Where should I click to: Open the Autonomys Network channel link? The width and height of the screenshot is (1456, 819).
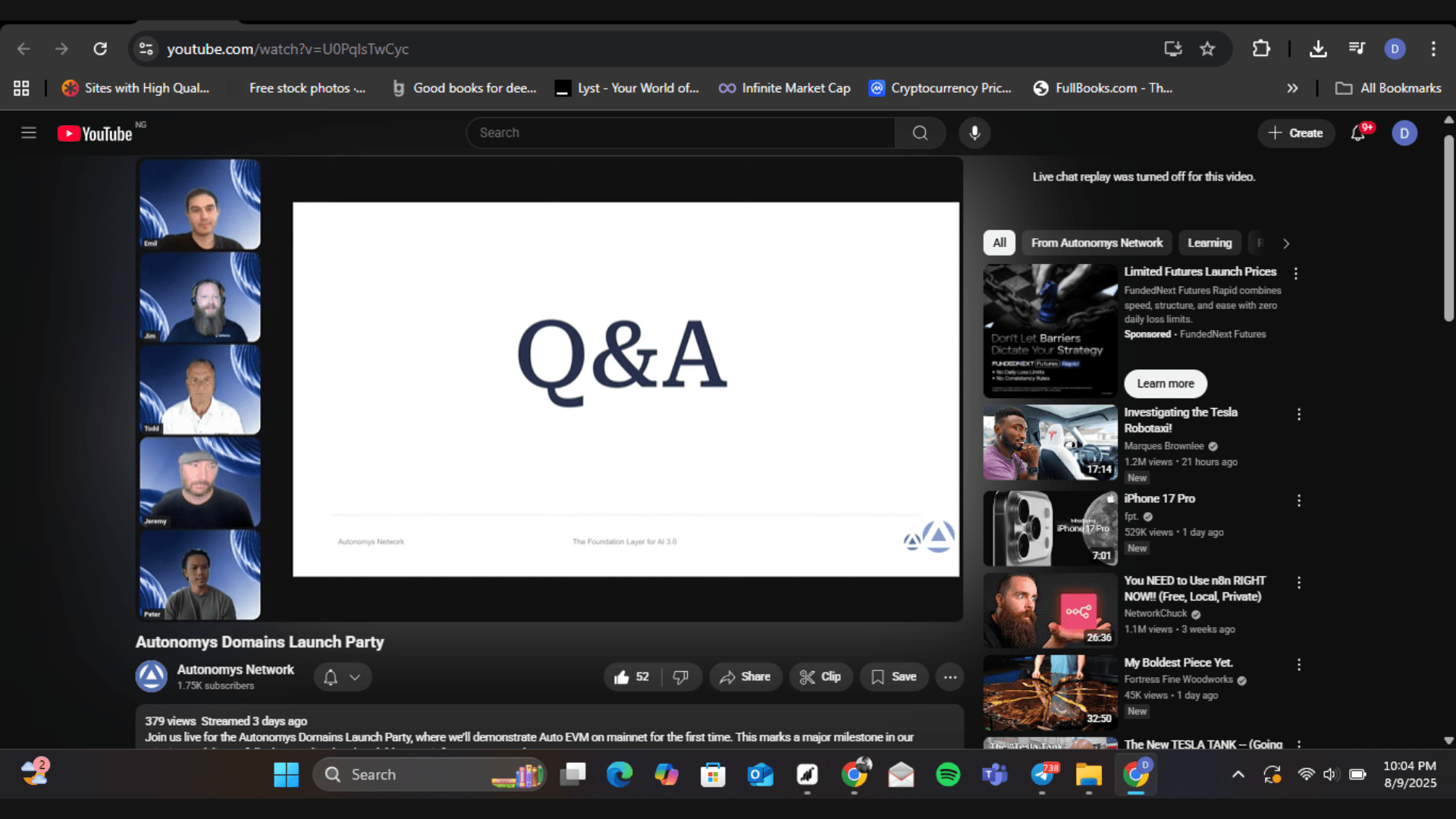pyautogui.click(x=235, y=670)
